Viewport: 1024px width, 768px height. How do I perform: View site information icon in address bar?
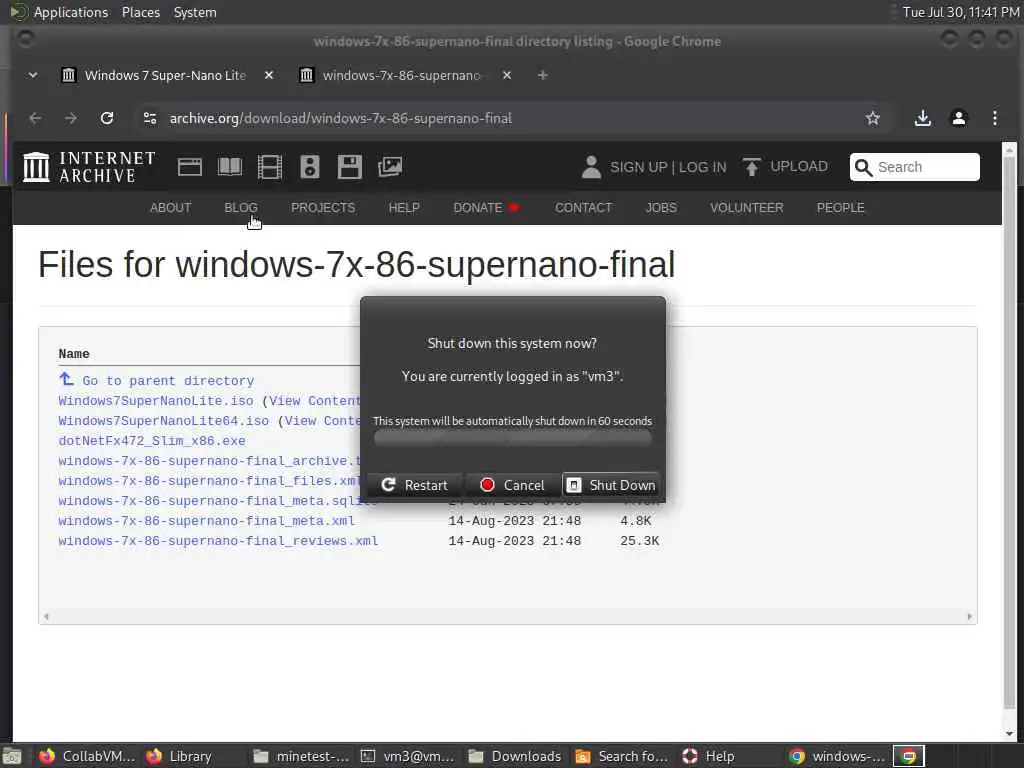click(x=150, y=118)
